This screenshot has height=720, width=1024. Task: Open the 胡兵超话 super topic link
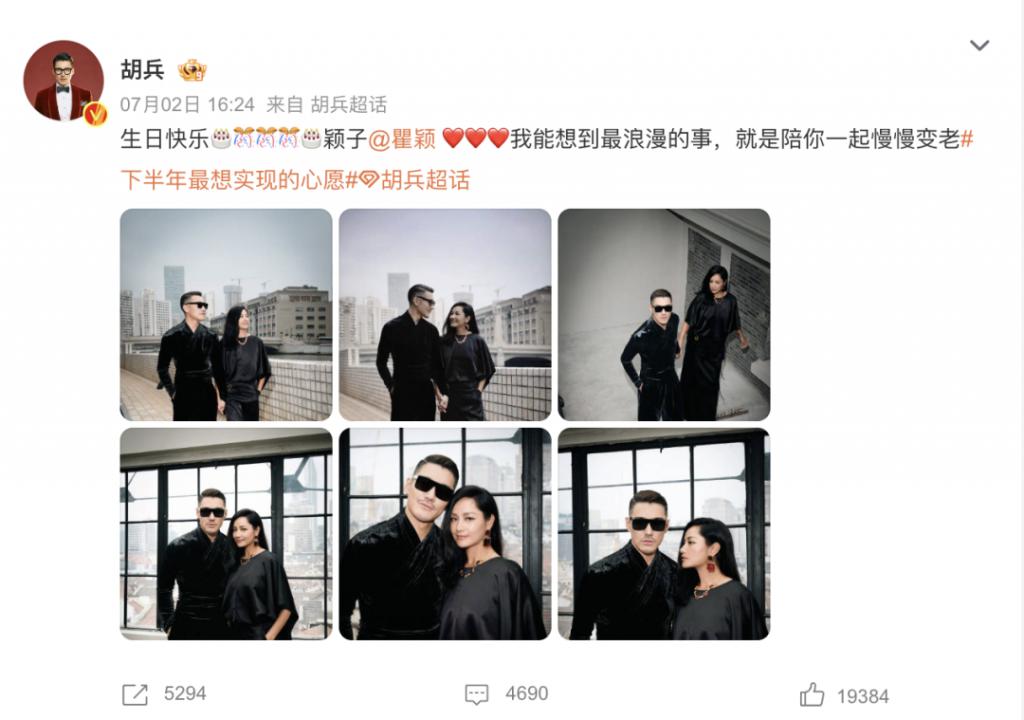(415, 180)
